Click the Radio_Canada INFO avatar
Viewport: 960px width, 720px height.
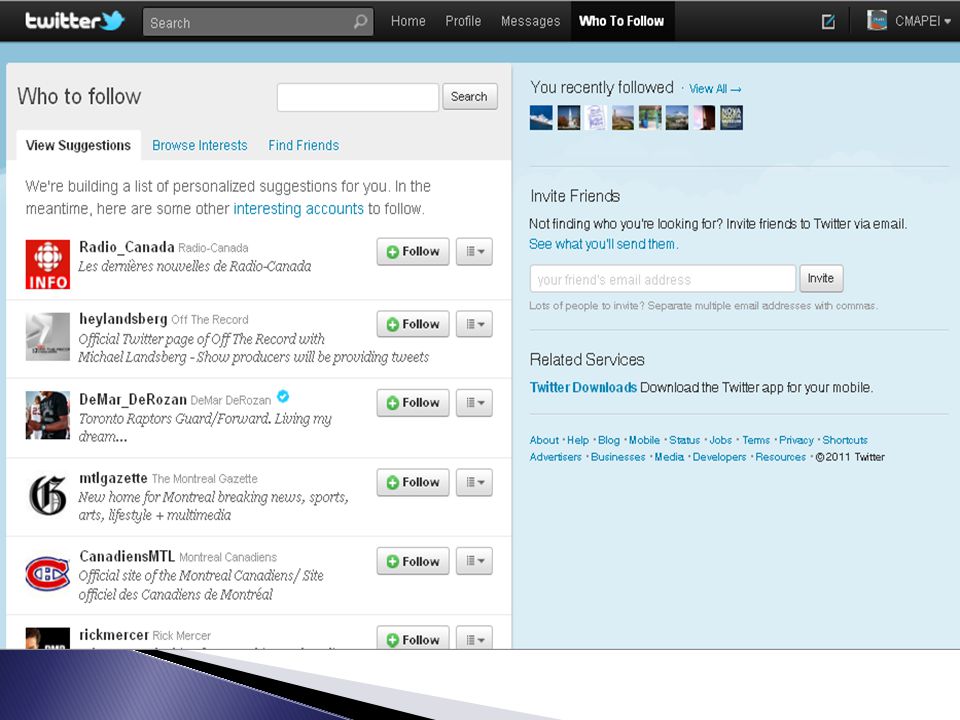[48, 264]
